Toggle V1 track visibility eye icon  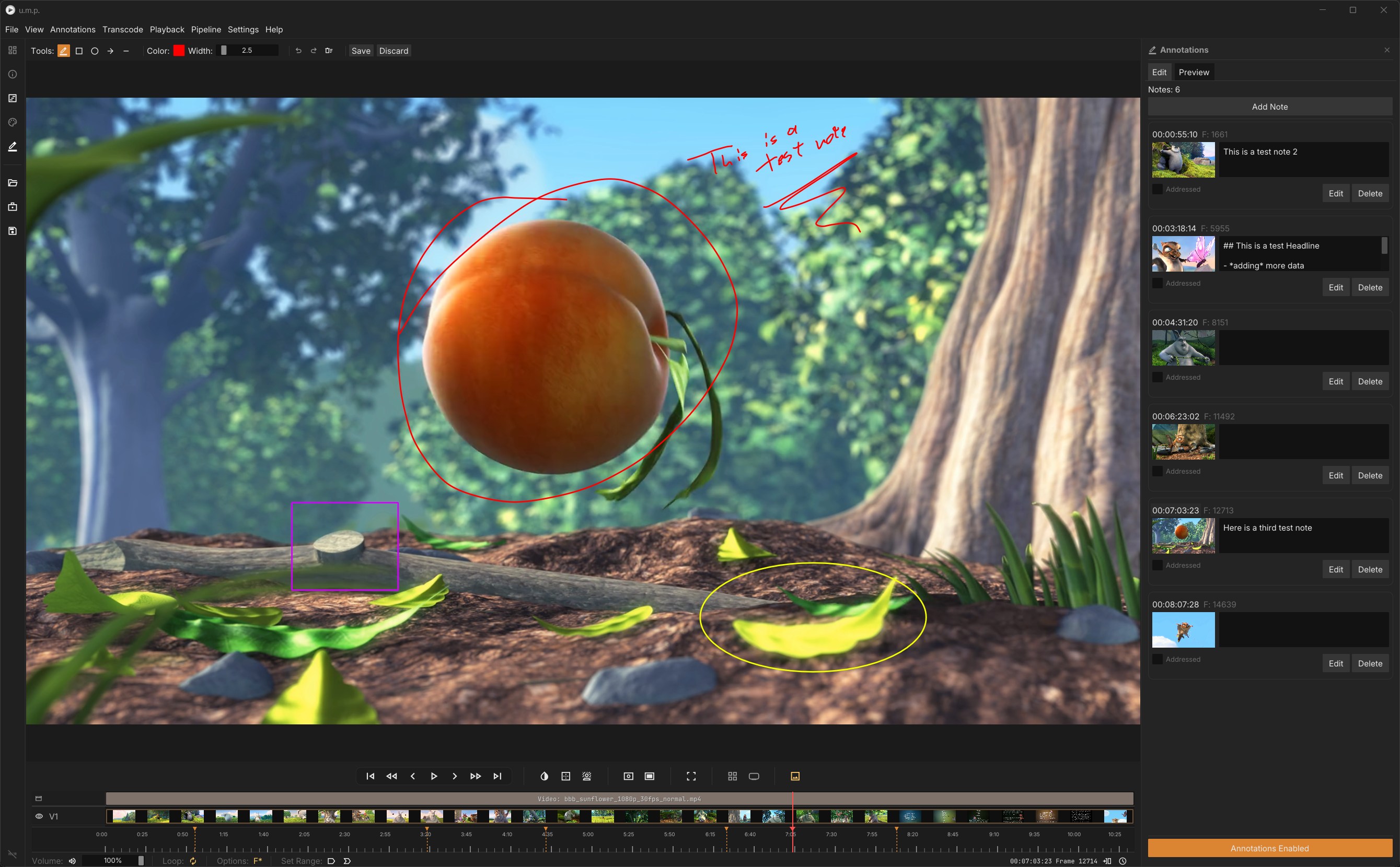[x=39, y=816]
